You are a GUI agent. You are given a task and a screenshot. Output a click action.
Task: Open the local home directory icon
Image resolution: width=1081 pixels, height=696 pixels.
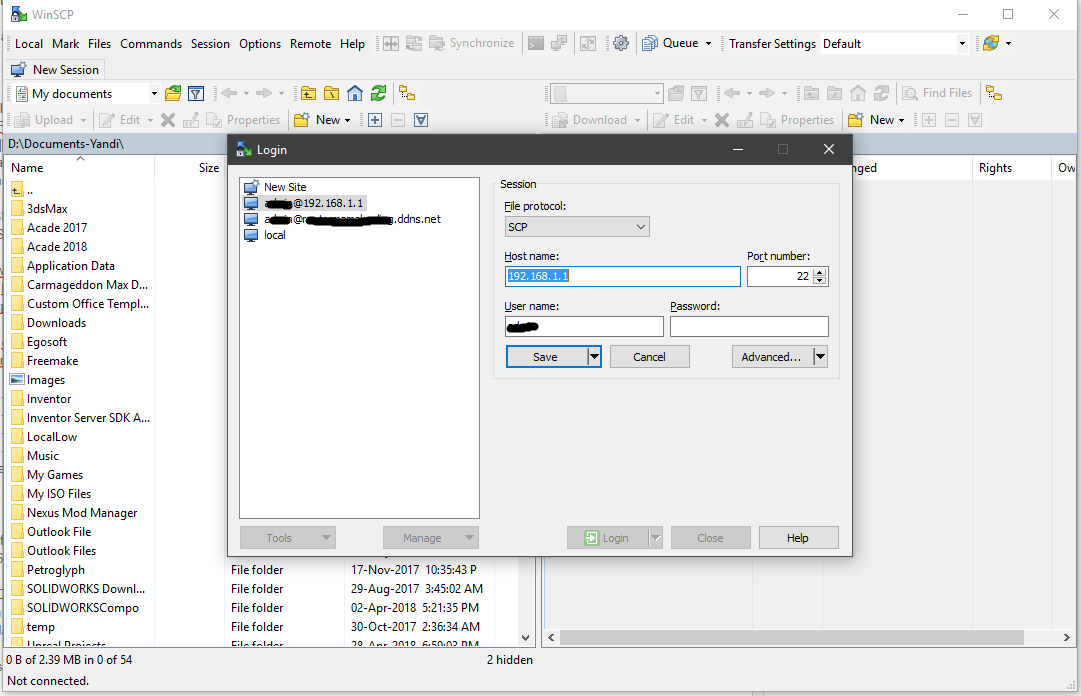[x=355, y=93]
